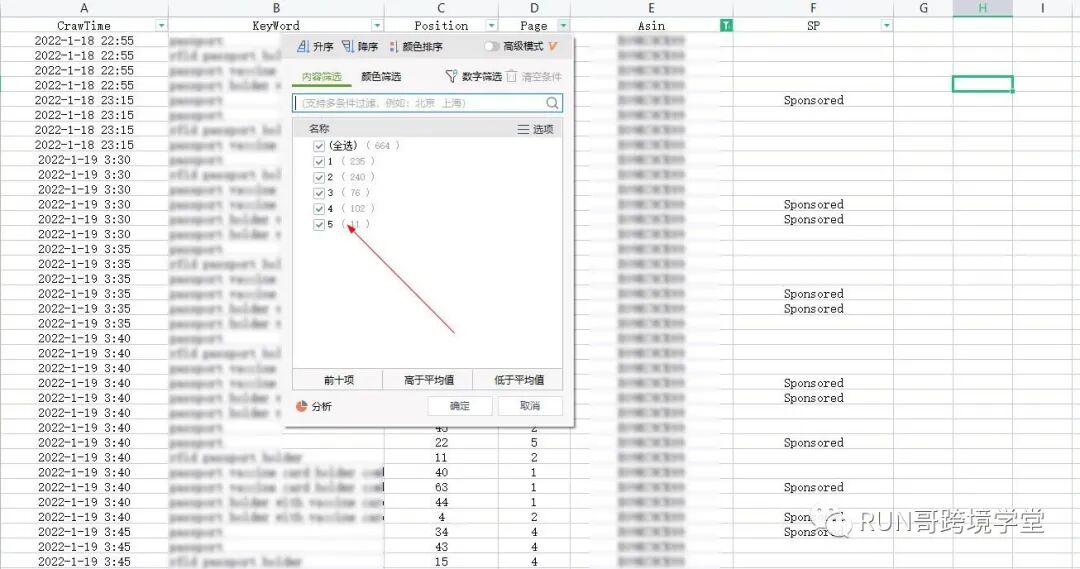
Task: Open SP column filter dropdown
Action: pos(886,25)
